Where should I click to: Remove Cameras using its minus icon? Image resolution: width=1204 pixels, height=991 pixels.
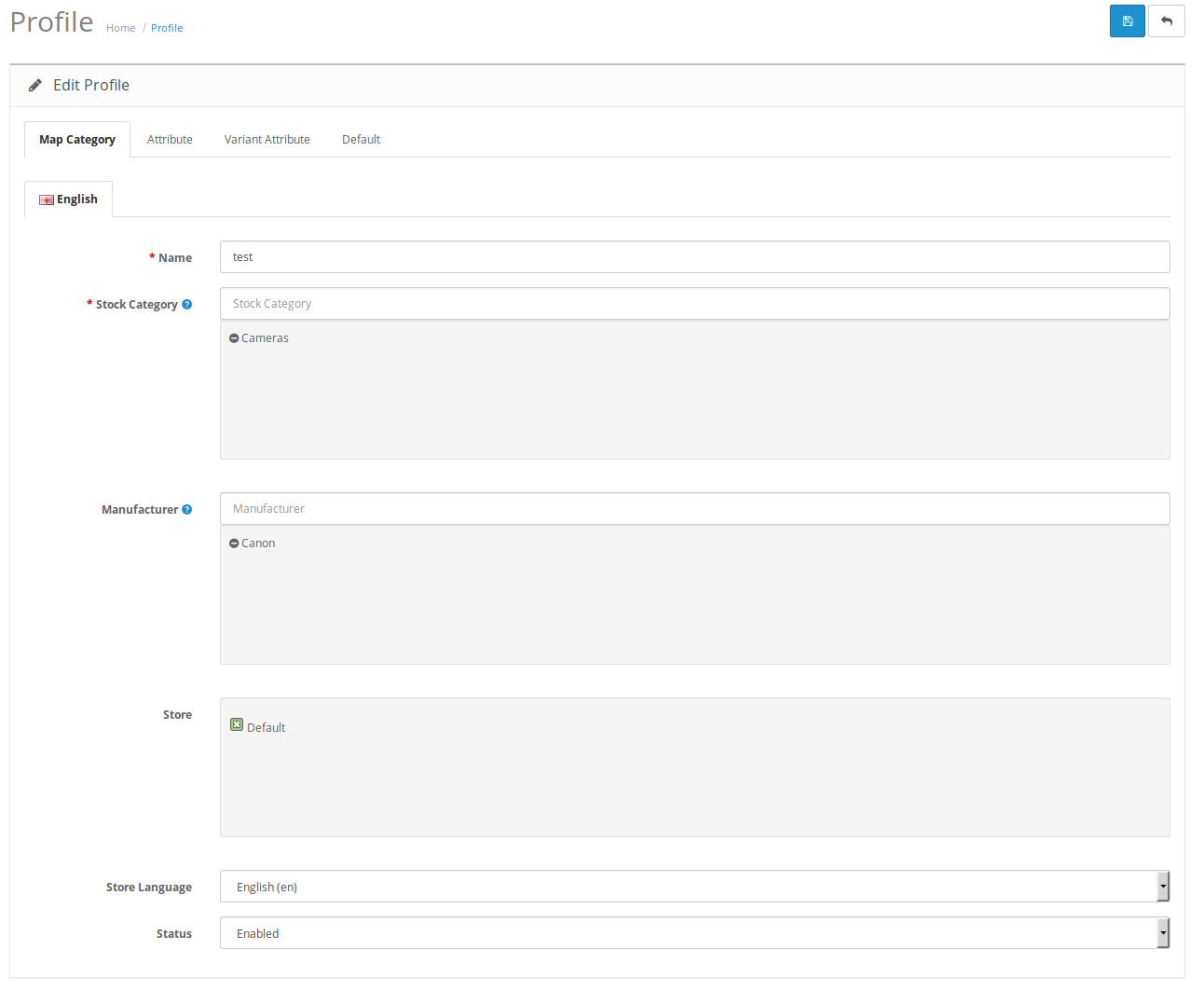pyautogui.click(x=234, y=338)
